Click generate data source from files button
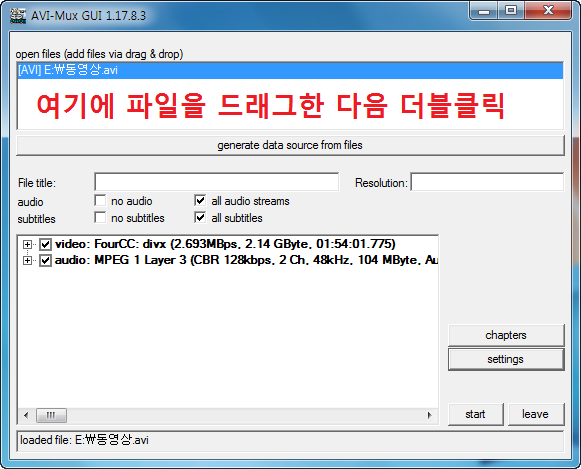Viewport: 581px width, 469px height. (x=290, y=145)
